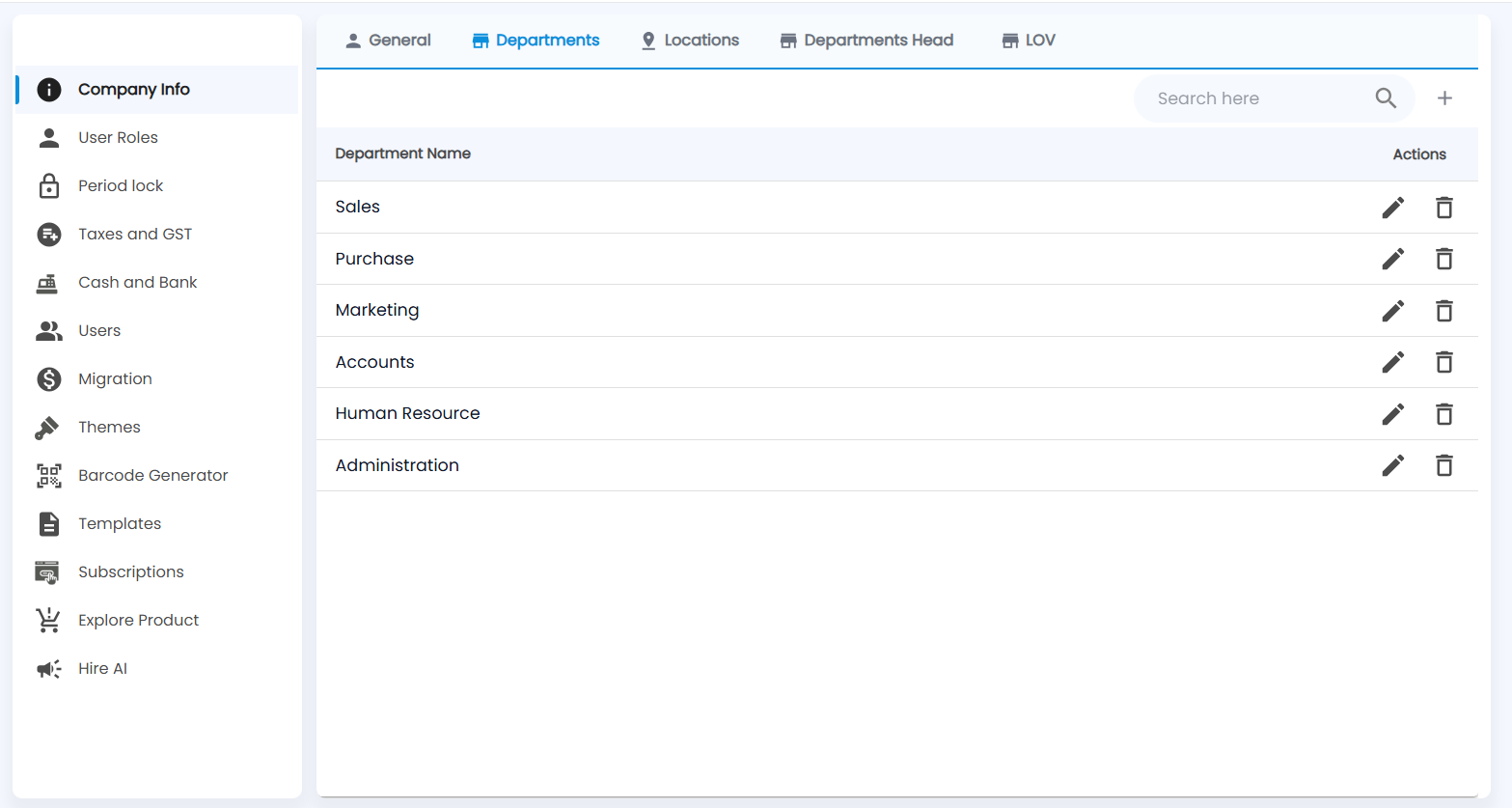Image resolution: width=1512 pixels, height=808 pixels.
Task: Click the Department Name column header
Action: pyautogui.click(x=403, y=153)
